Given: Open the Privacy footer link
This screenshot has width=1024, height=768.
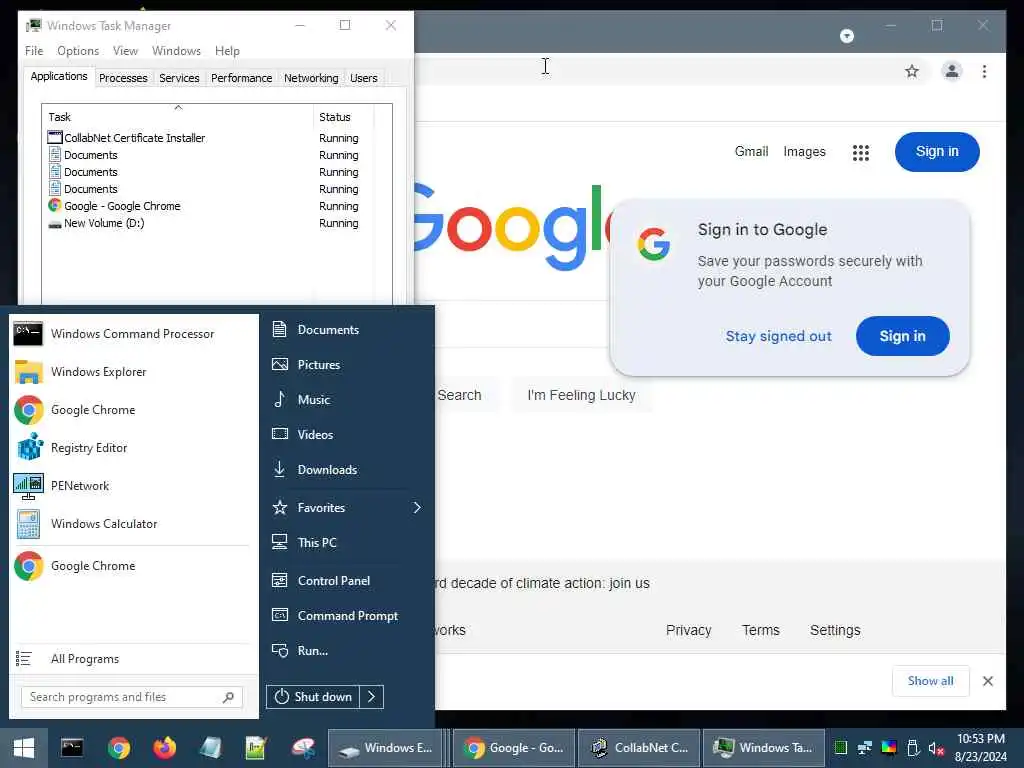Looking at the screenshot, I should tap(688, 630).
